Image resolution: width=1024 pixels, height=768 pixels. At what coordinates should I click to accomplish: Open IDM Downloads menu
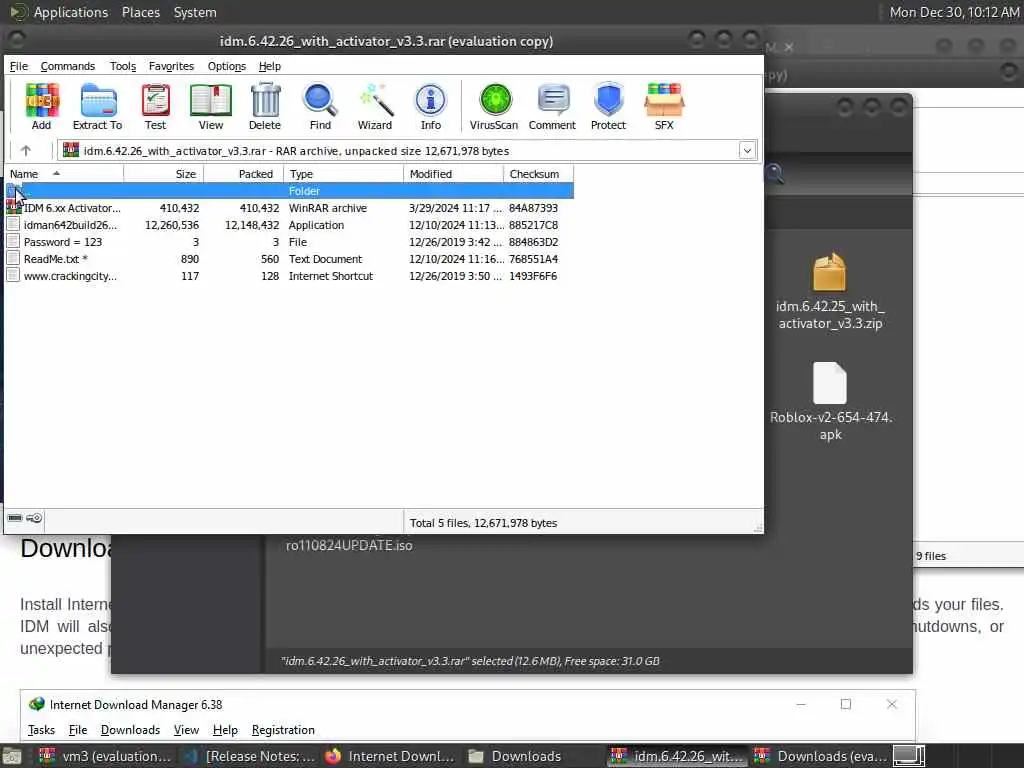point(130,729)
